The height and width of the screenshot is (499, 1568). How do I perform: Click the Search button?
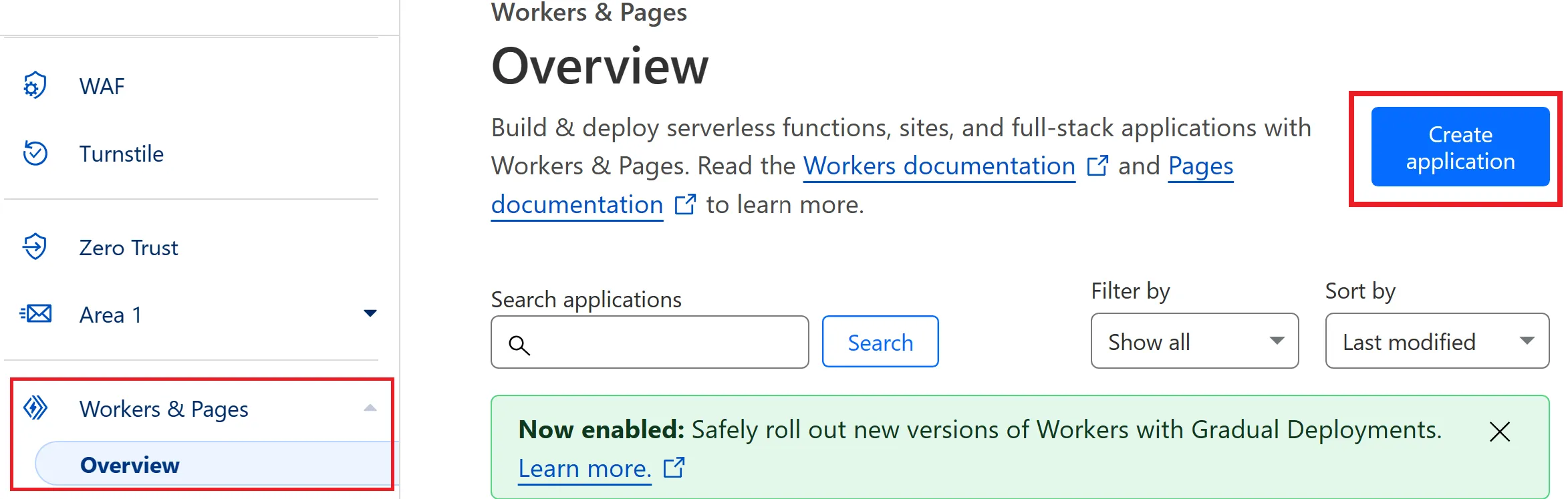[880, 341]
